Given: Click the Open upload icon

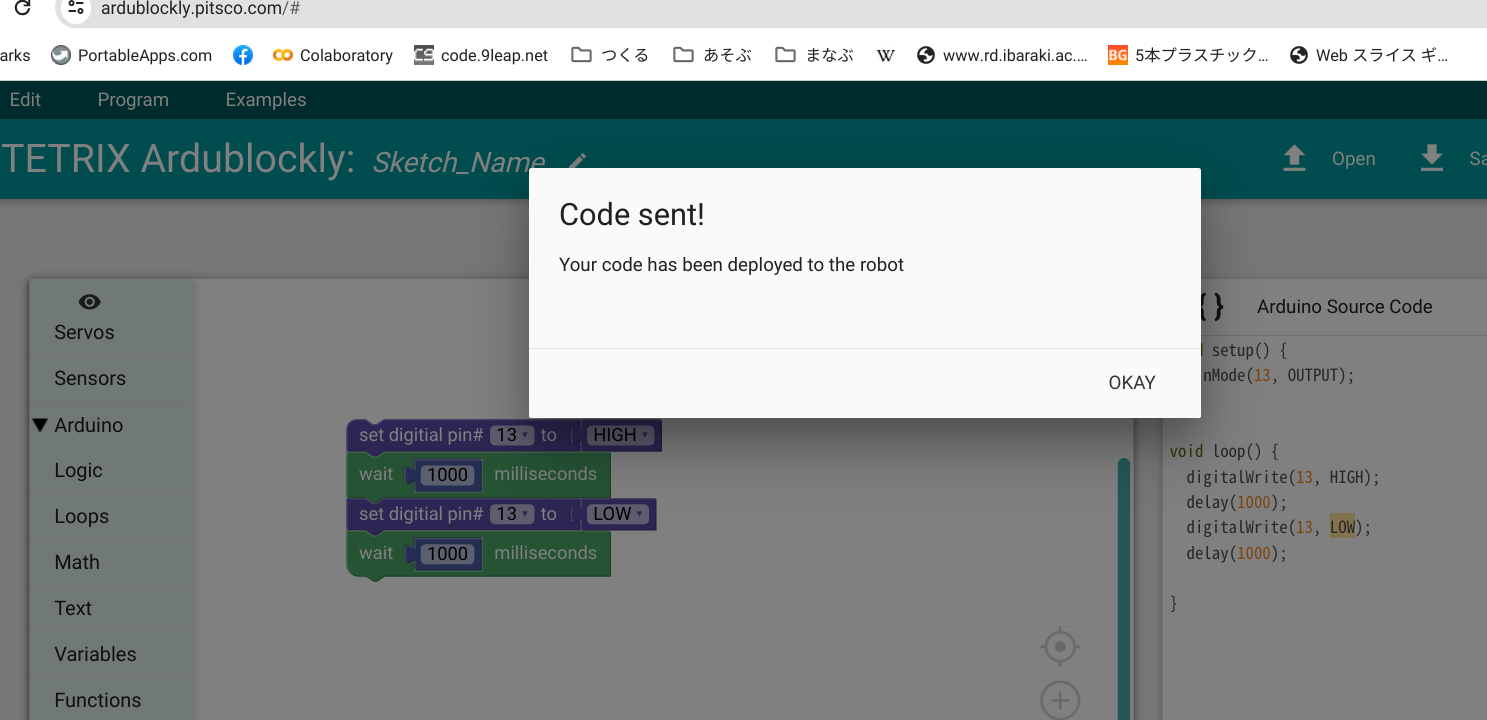Looking at the screenshot, I should (1294, 158).
